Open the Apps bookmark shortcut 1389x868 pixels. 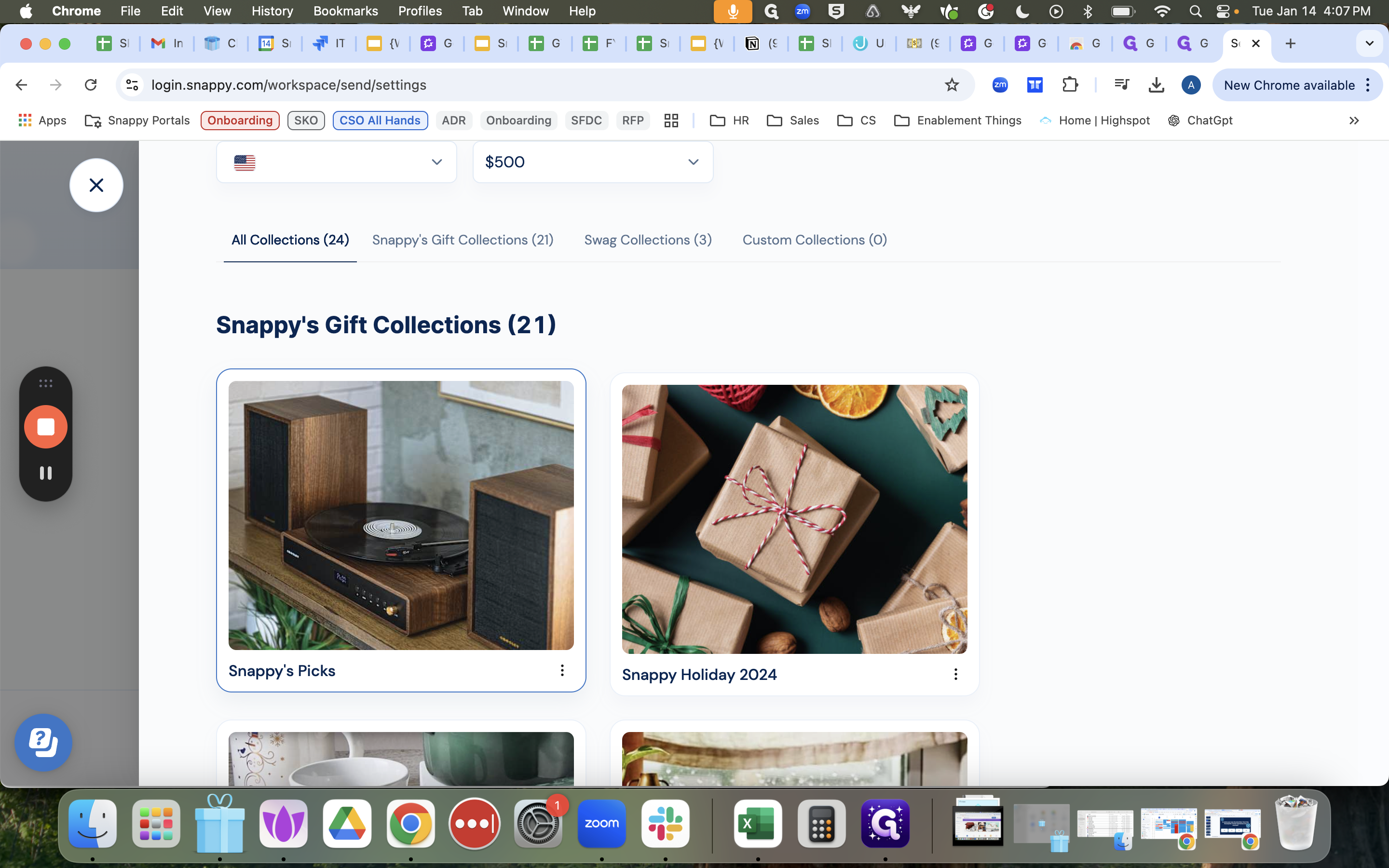[43, 120]
